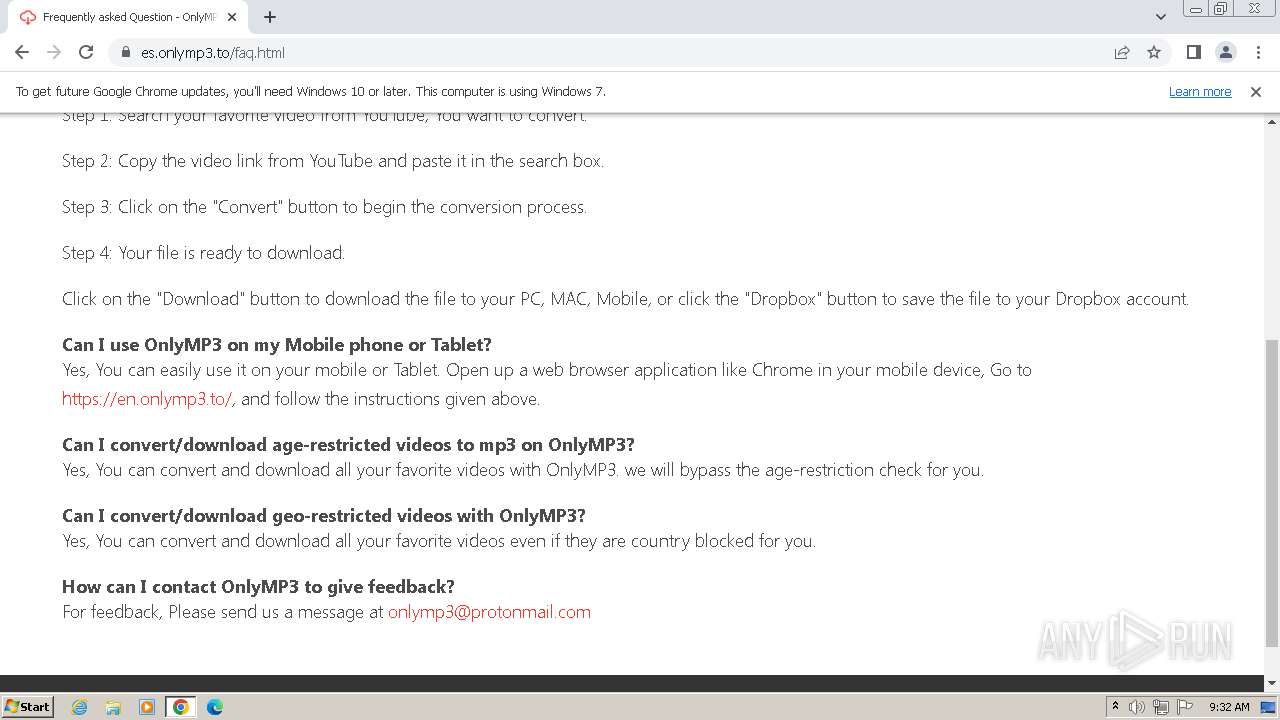Click the page scrollbar thumb
Screen dimensions: 1280x720
(1272, 493)
